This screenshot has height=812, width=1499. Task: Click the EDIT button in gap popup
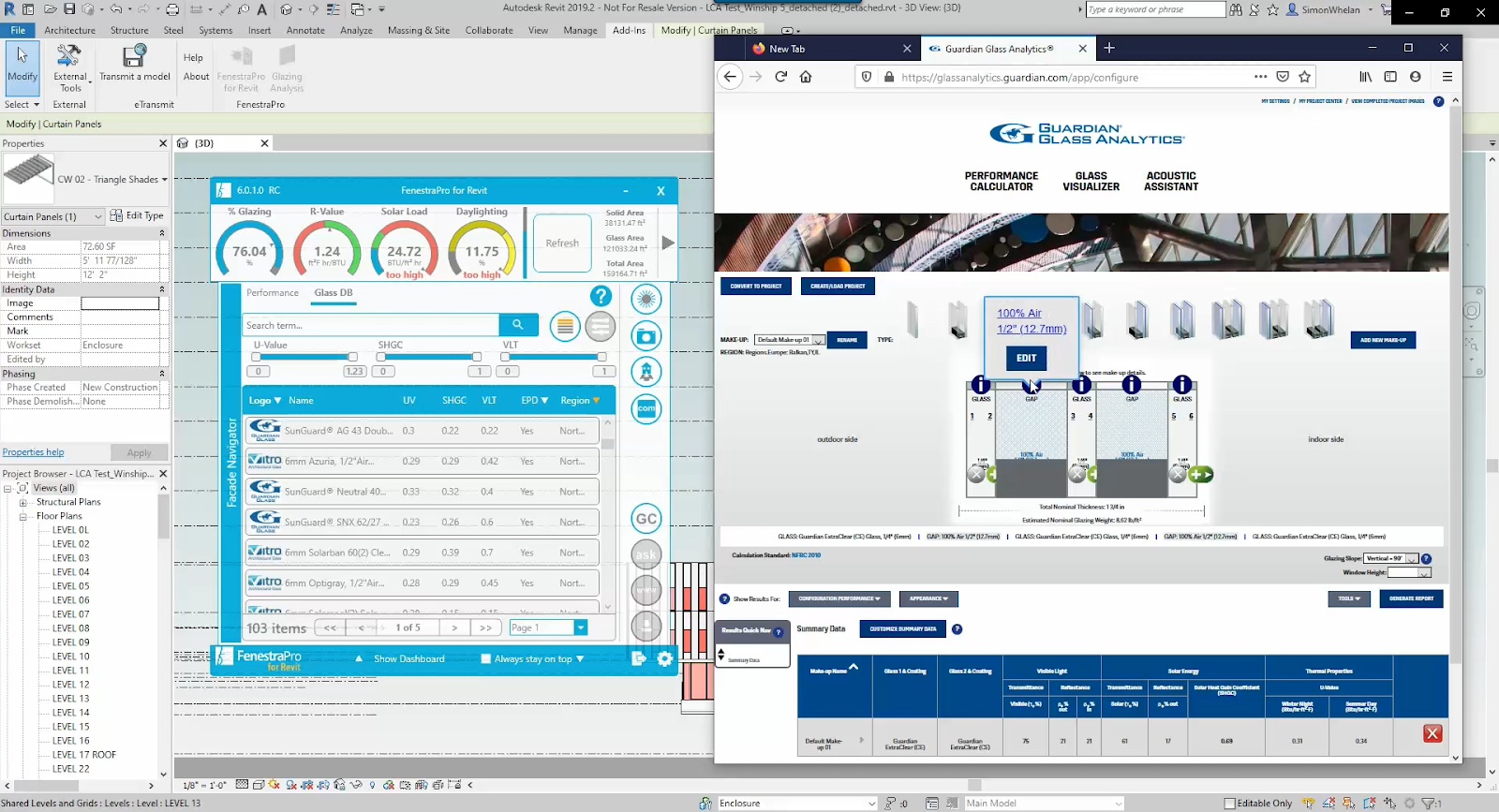(x=1027, y=358)
